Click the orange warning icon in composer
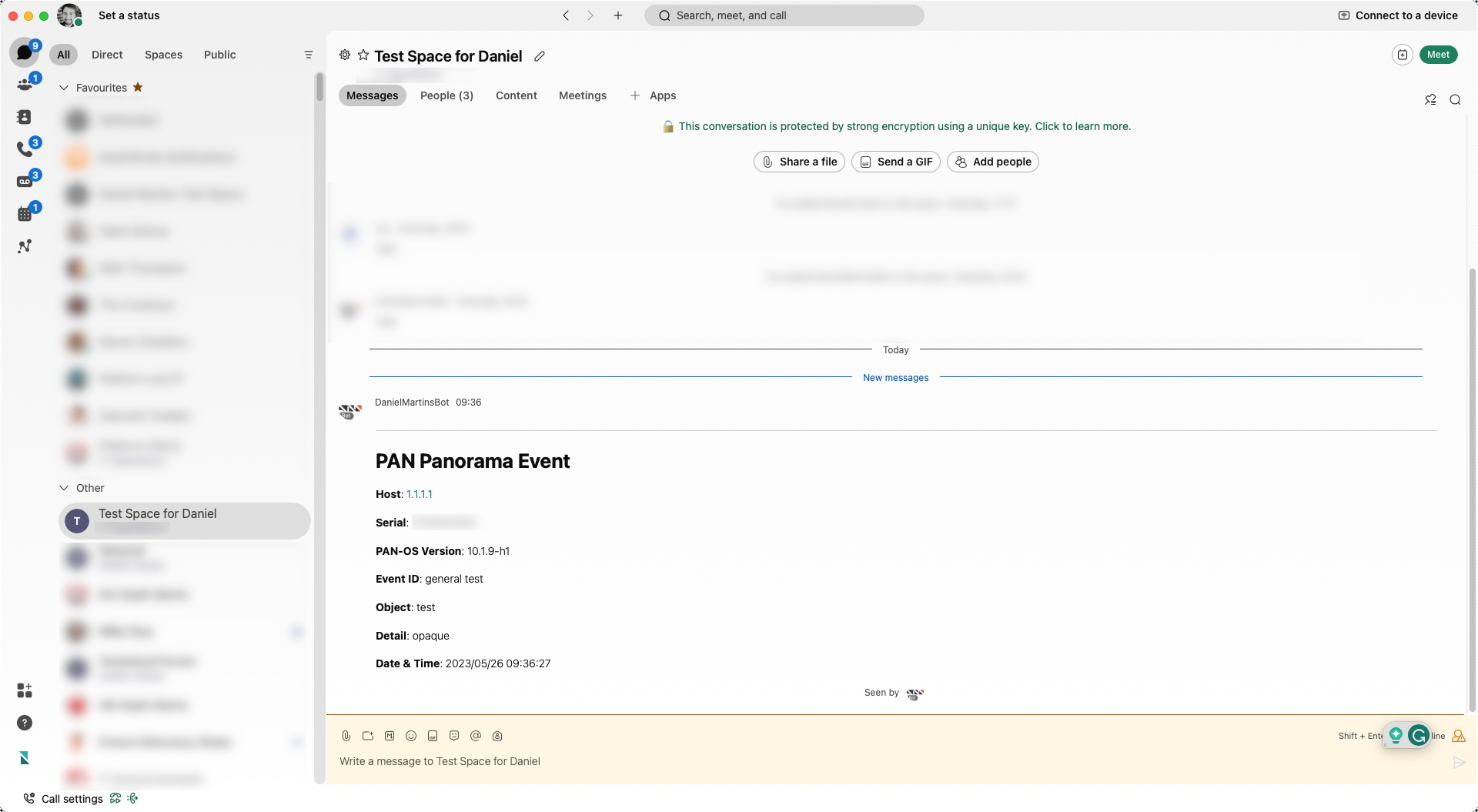Viewport: 1478px width, 812px height. (x=1459, y=736)
